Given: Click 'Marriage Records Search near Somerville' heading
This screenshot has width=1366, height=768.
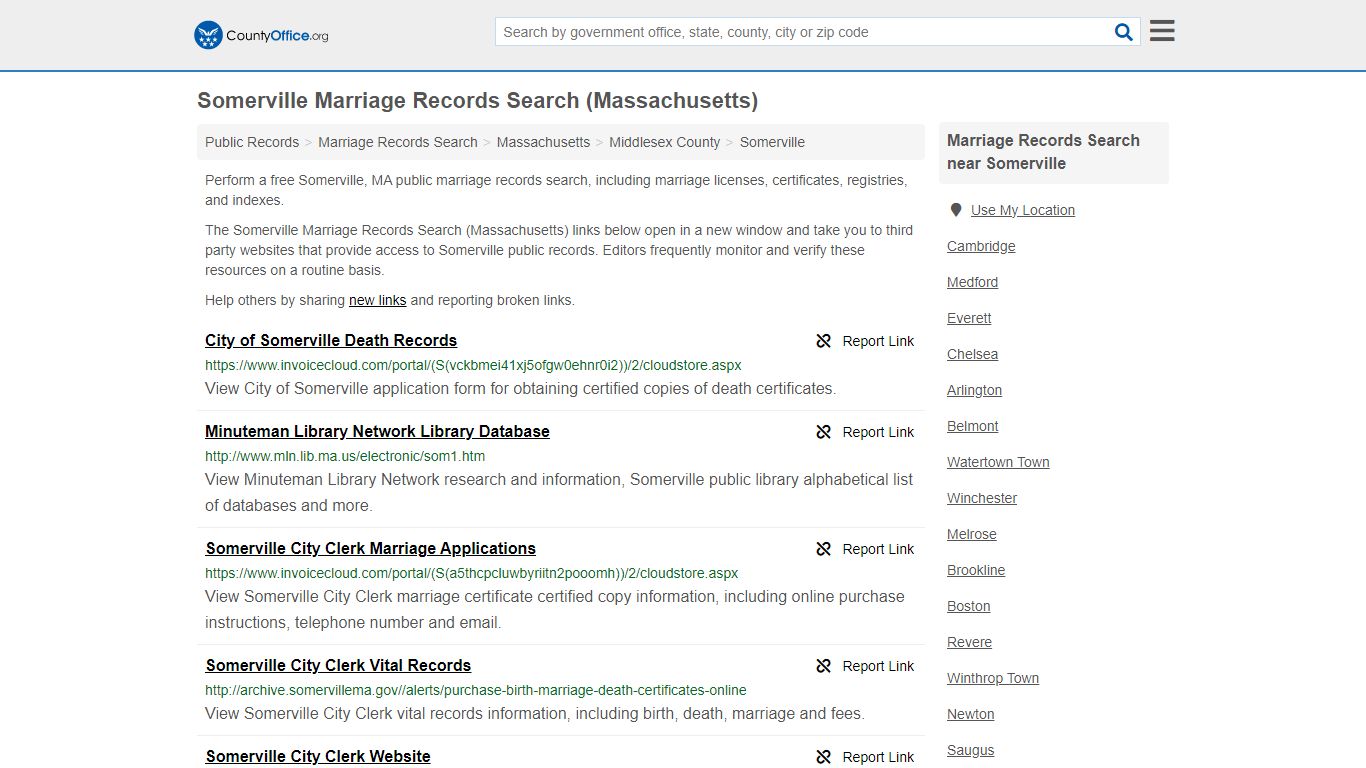Looking at the screenshot, I should (1043, 152).
